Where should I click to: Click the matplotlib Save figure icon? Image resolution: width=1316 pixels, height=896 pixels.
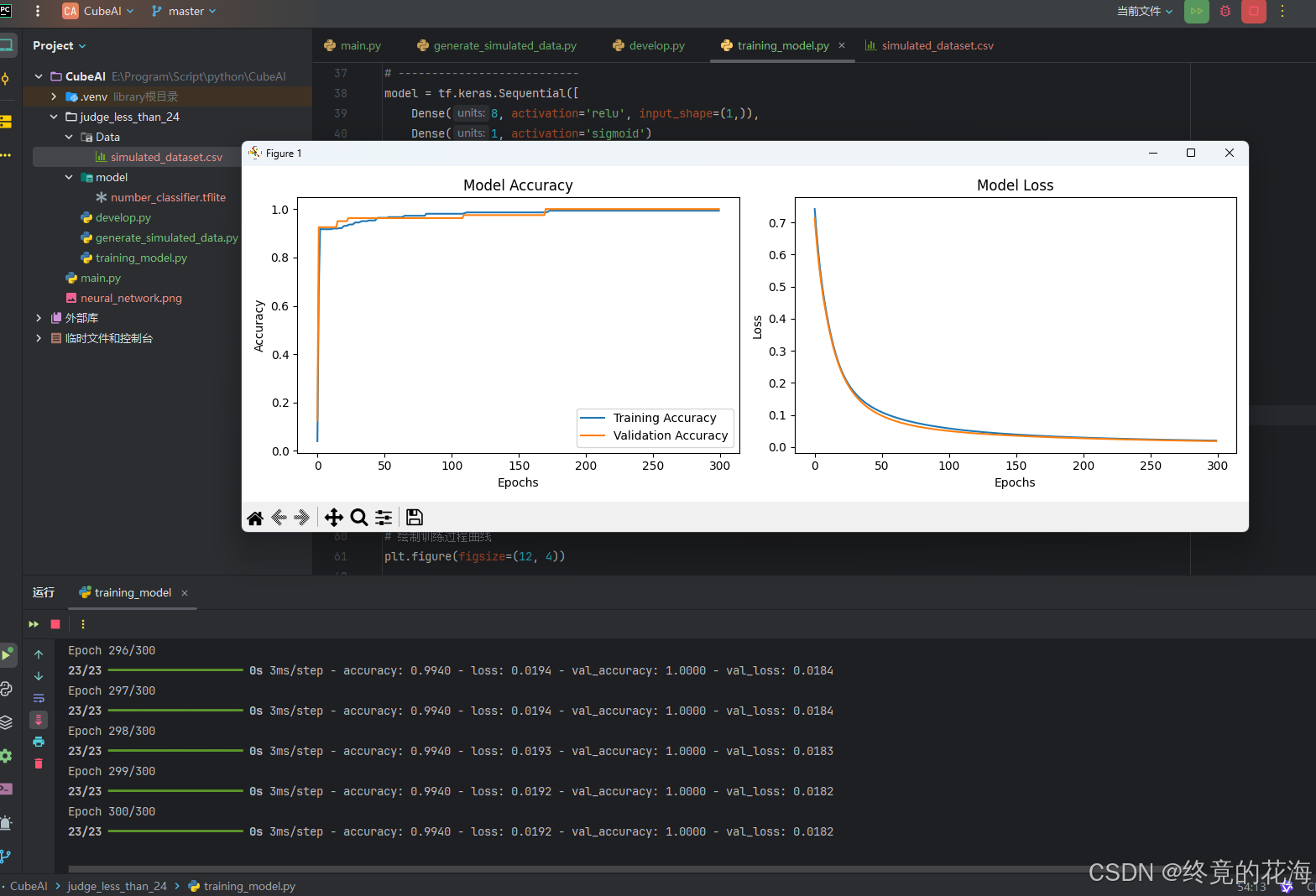[x=415, y=518]
